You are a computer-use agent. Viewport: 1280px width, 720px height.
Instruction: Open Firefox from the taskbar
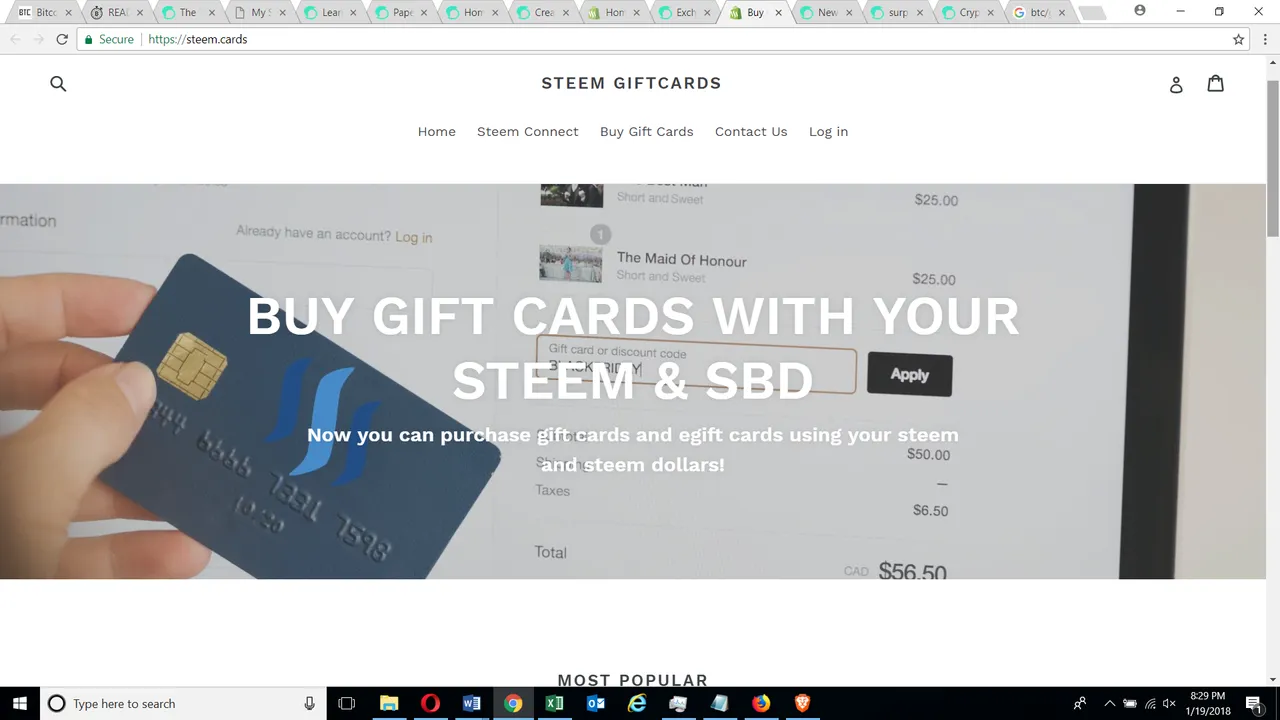tap(761, 703)
